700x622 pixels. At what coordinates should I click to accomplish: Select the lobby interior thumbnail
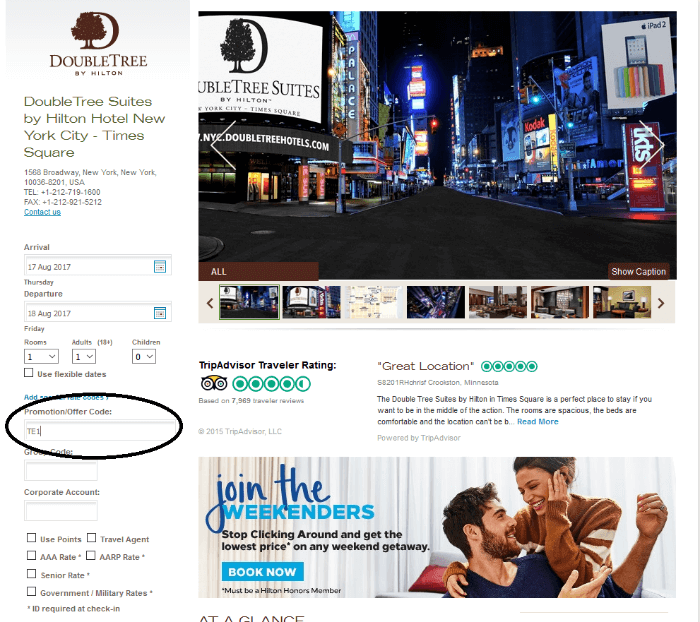pos(560,302)
